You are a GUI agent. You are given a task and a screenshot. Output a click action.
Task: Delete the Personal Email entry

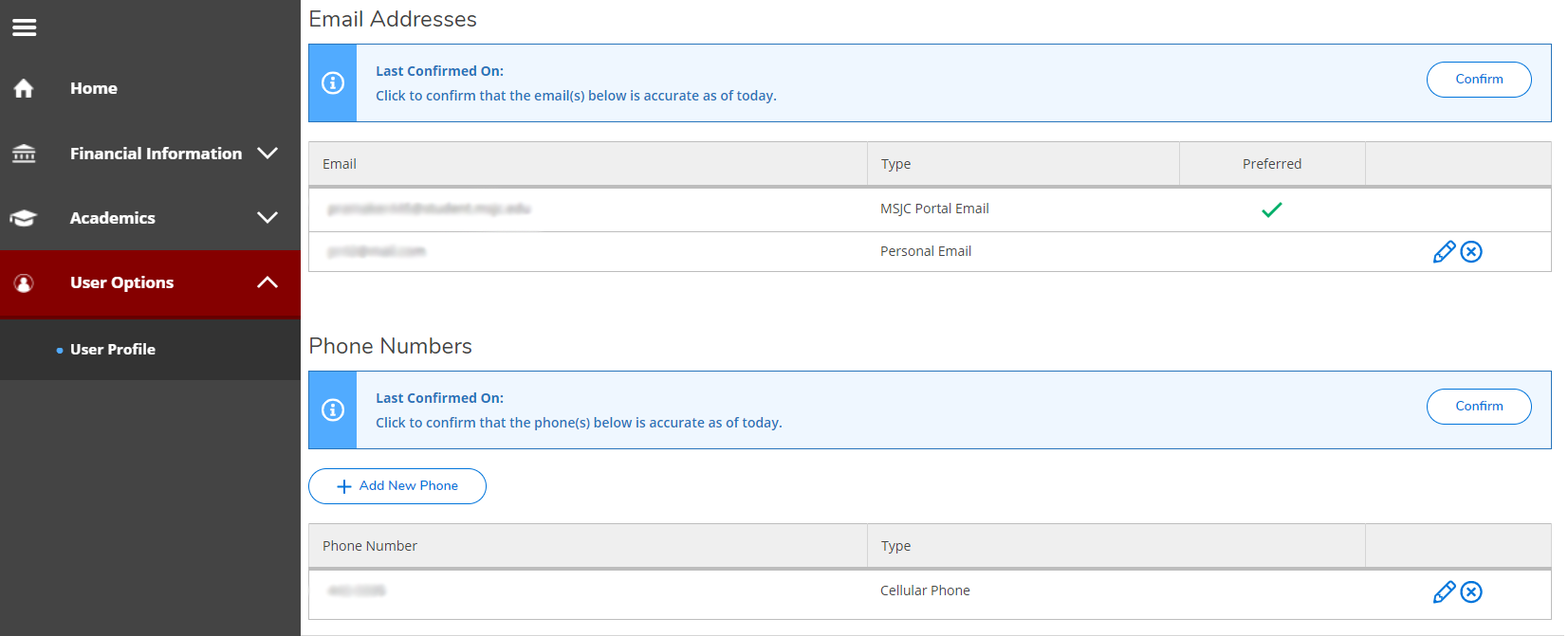[x=1471, y=251]
